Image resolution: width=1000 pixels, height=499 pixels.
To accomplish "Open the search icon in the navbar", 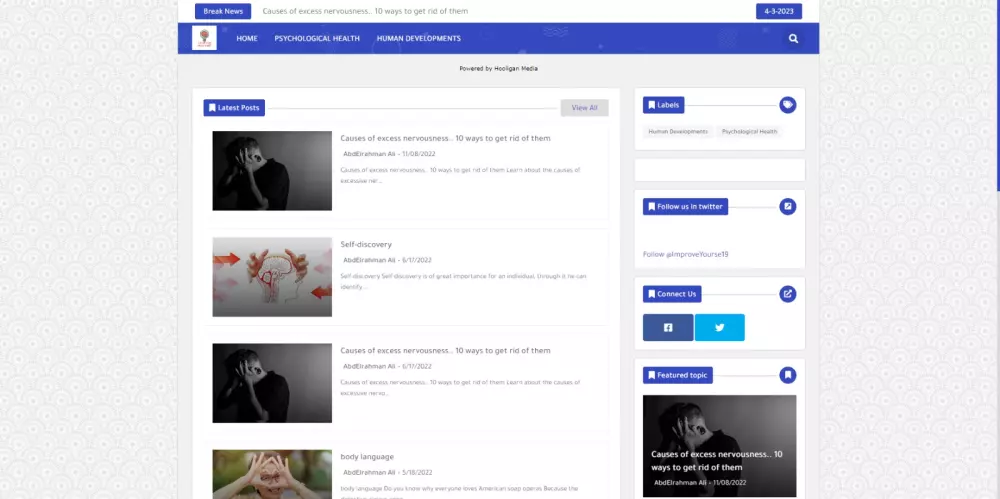I will tap(793, 38).
